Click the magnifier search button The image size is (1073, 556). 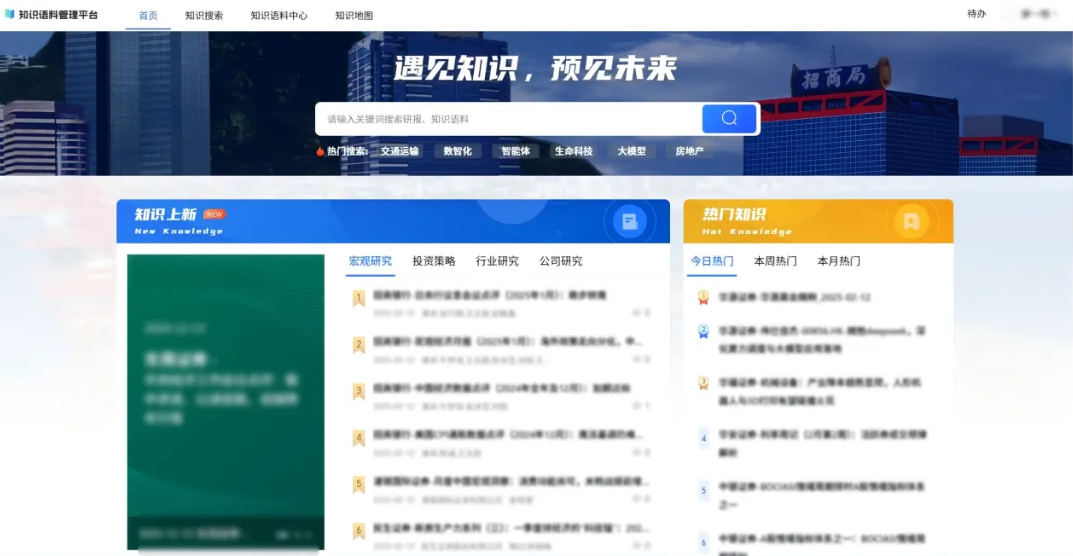click(x=729, y=118)
